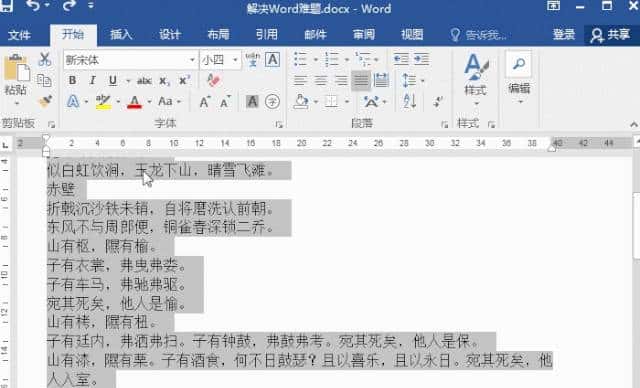Apply yellow text highlight color
Viewport: 640px width, 388px height.
pos(103,102)
